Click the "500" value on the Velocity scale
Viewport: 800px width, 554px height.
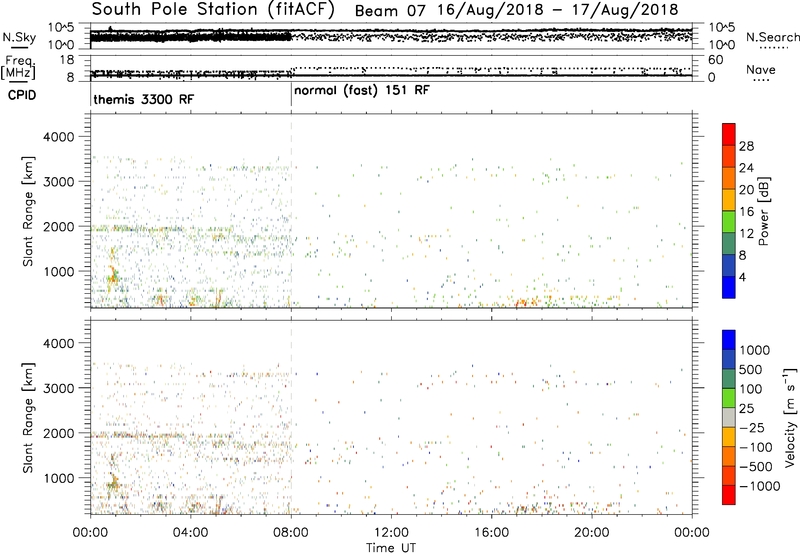[751, 369]
